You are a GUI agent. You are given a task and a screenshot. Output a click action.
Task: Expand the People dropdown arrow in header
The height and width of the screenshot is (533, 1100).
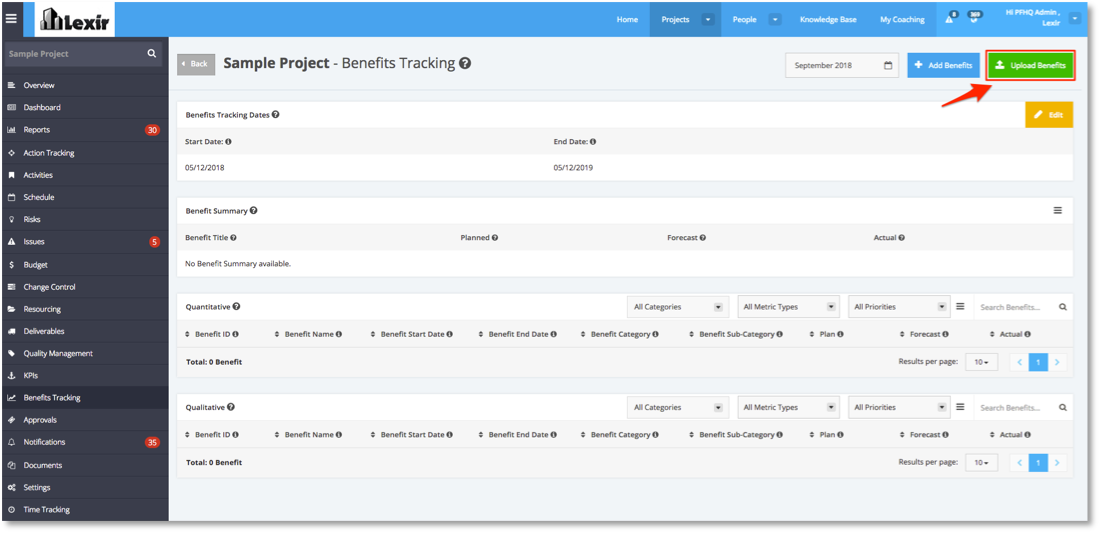click(x=775, y=20)
